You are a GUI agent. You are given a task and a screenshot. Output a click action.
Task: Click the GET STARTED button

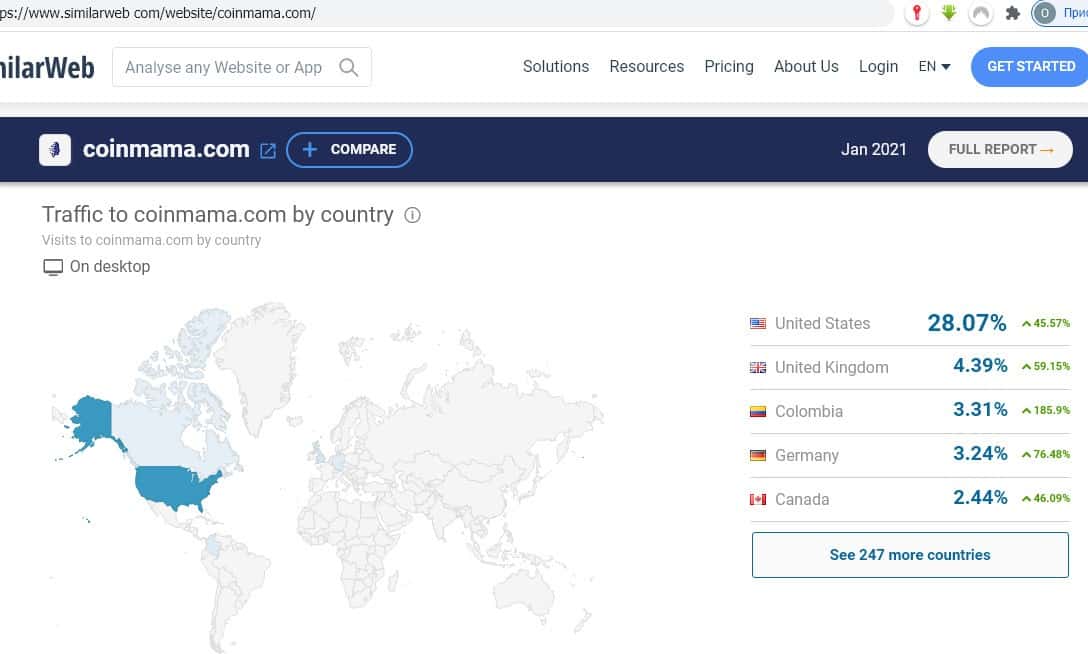pos(1030,67)
